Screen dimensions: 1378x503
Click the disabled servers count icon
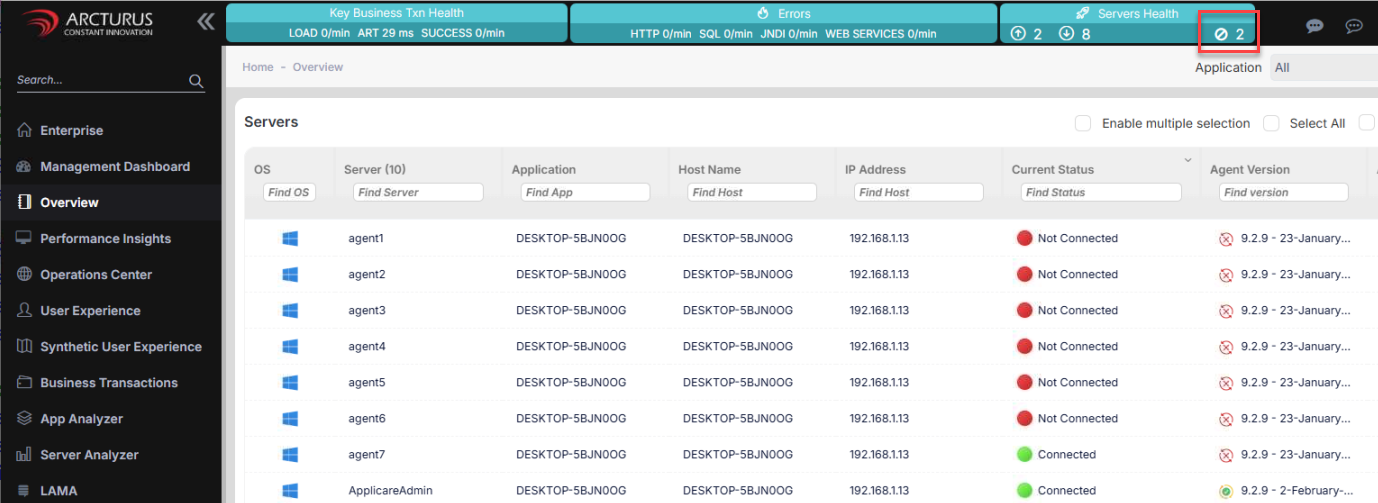click(1220, 34)
